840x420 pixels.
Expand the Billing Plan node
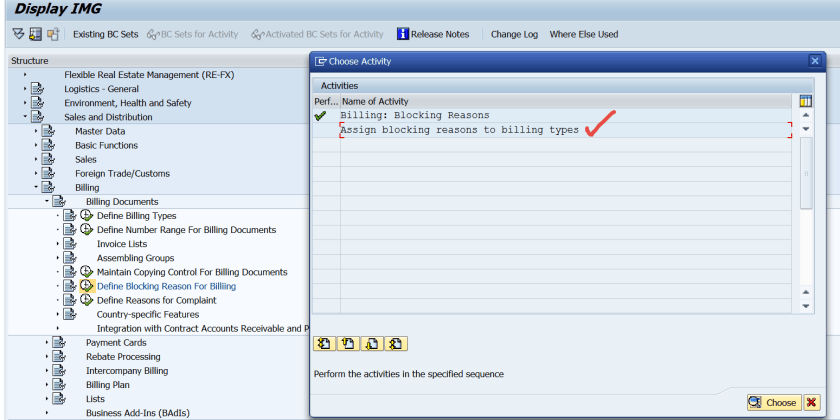click(47, 385)
